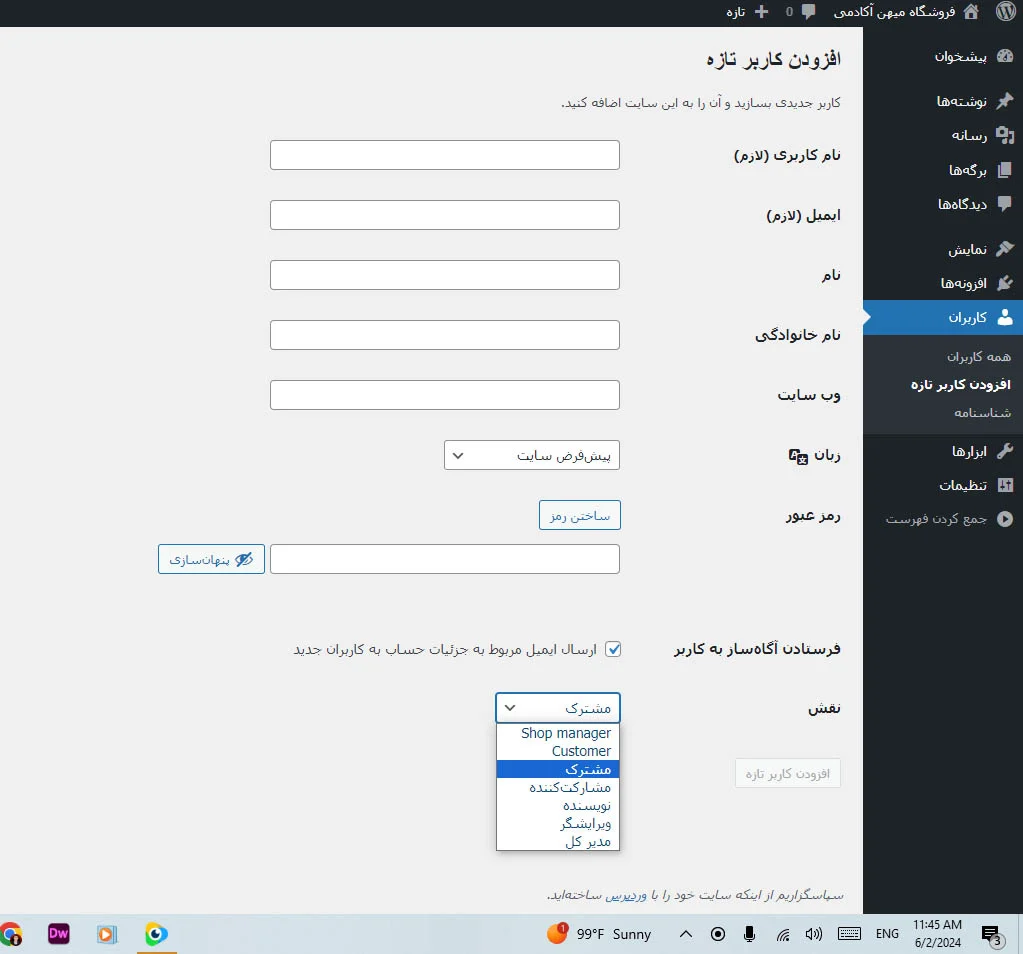Select the نوشته‌ها (Posts) sidebar icon
Screen dimensions: 1023x954
click(x=1006, y=100)
